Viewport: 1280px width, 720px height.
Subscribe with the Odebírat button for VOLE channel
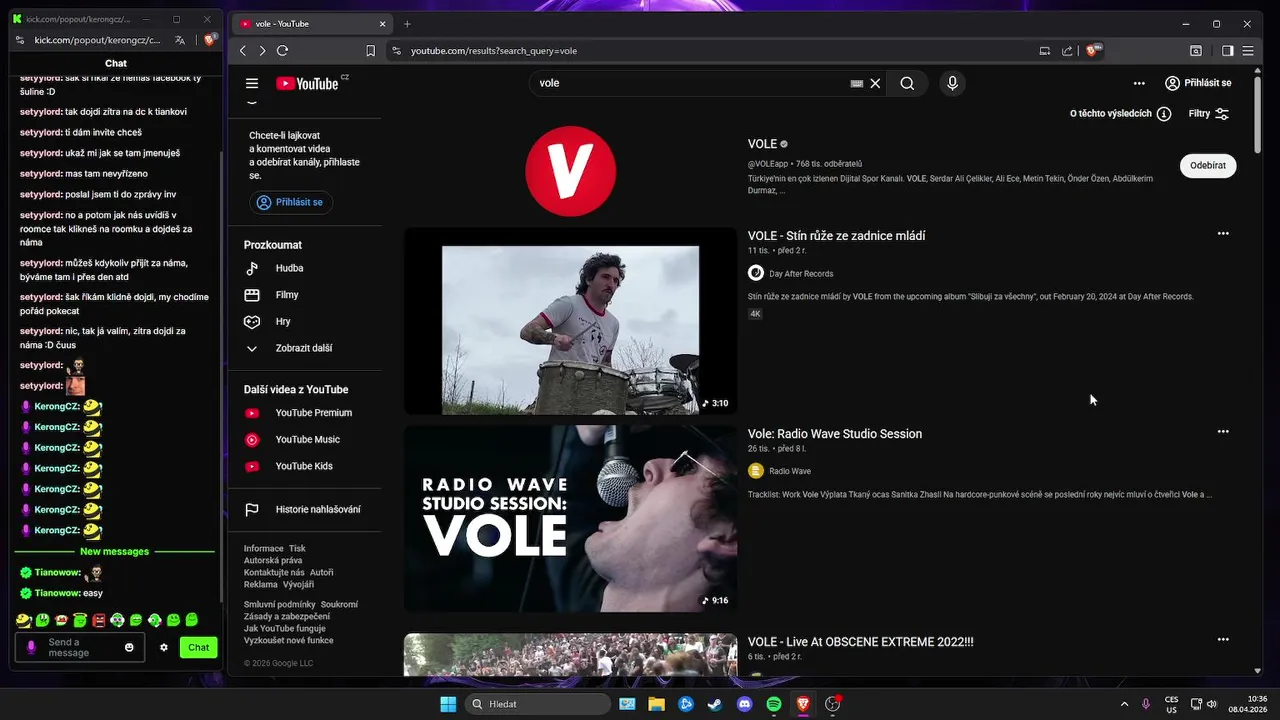(1208, 166)
